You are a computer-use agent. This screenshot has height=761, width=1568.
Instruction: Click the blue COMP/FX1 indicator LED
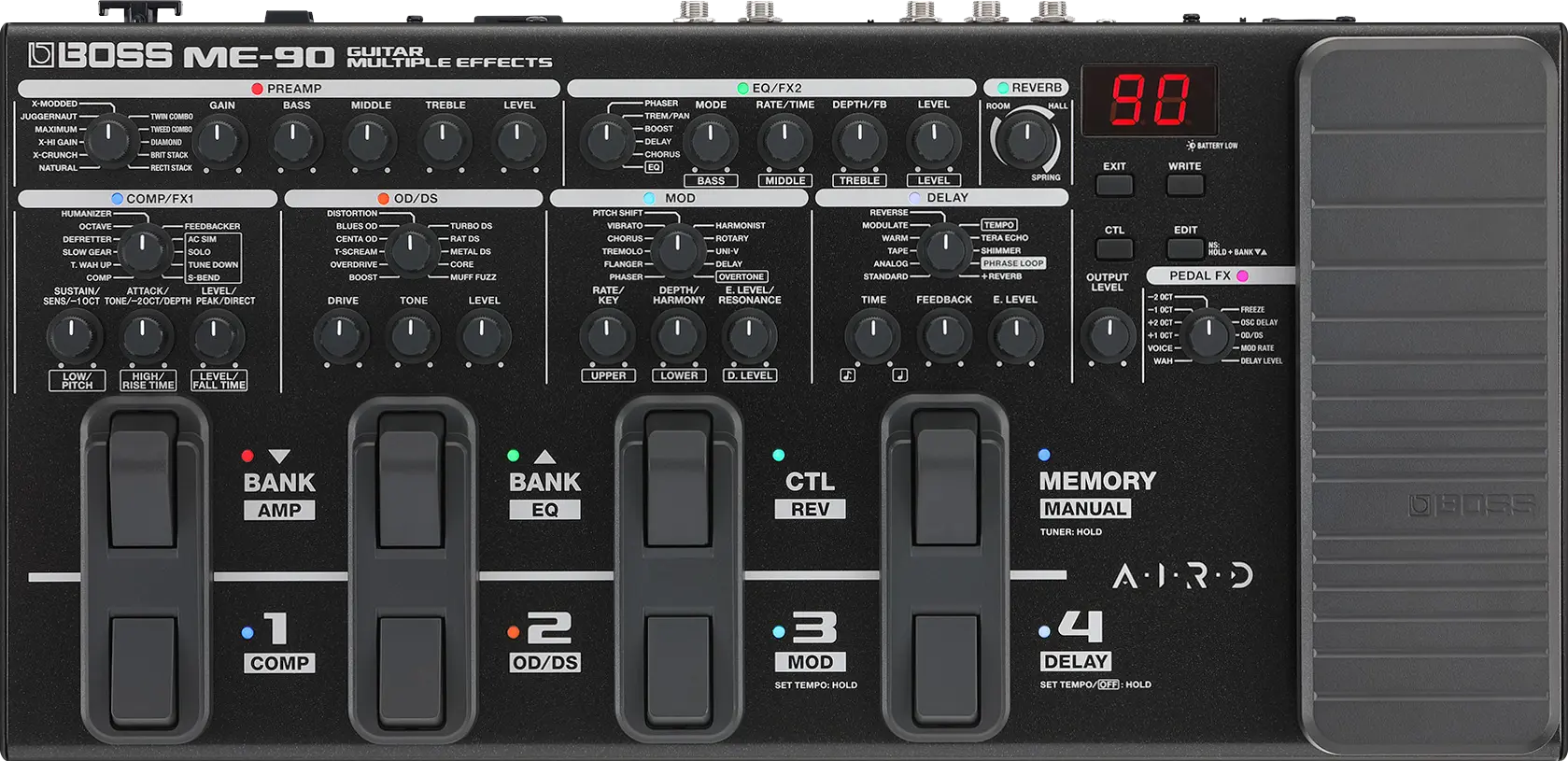117,199
